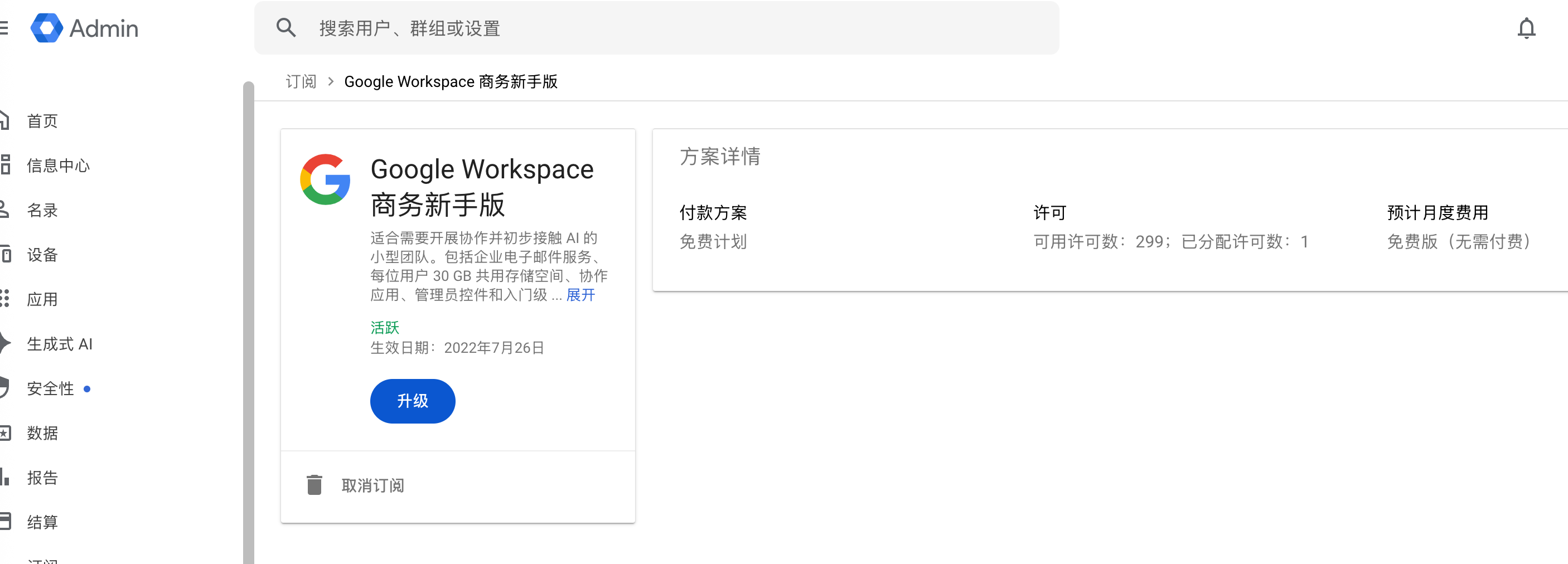
Task: Open the hamburger main menu
Action: click(x=4, y=28)
